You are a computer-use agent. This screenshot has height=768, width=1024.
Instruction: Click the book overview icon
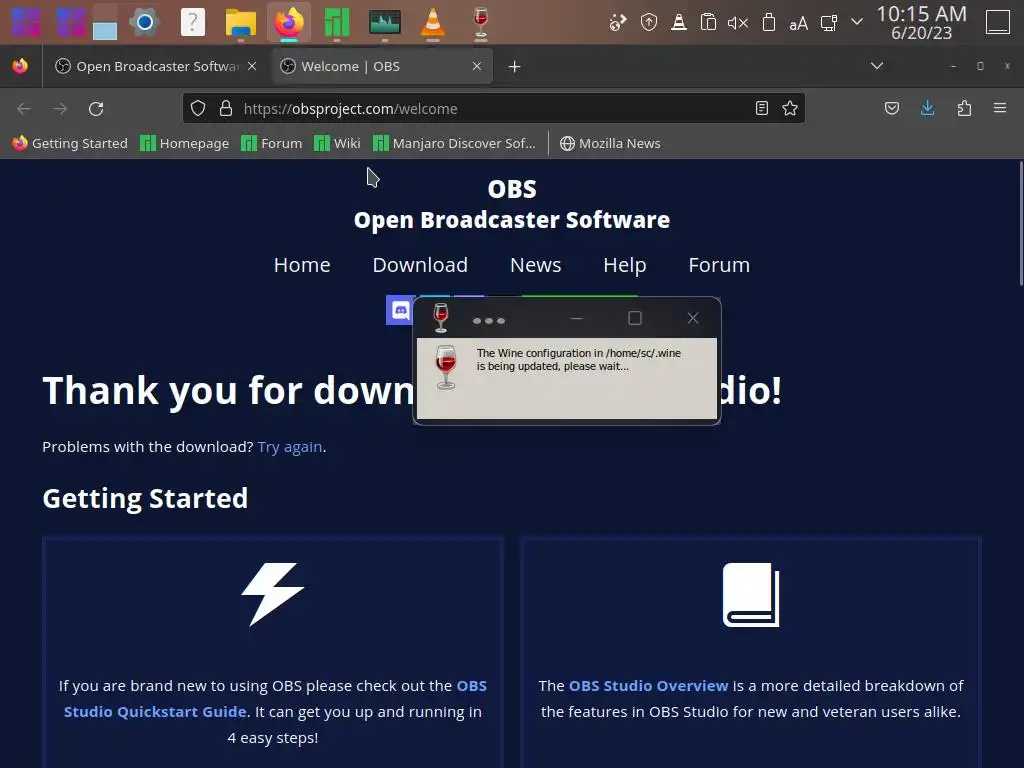pos(751,595)
